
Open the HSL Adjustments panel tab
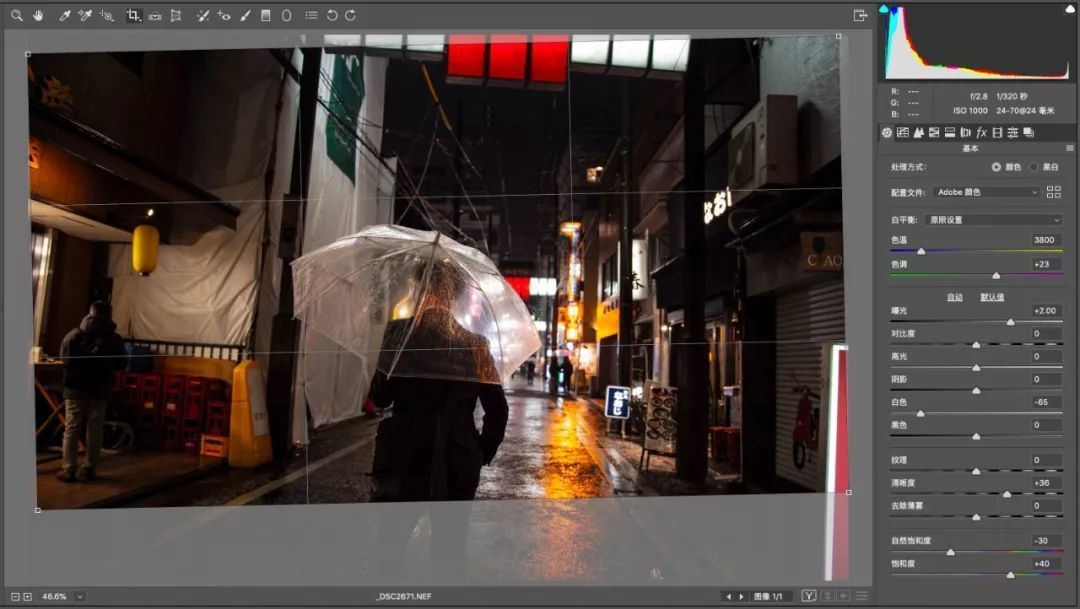tap(934, 132)
